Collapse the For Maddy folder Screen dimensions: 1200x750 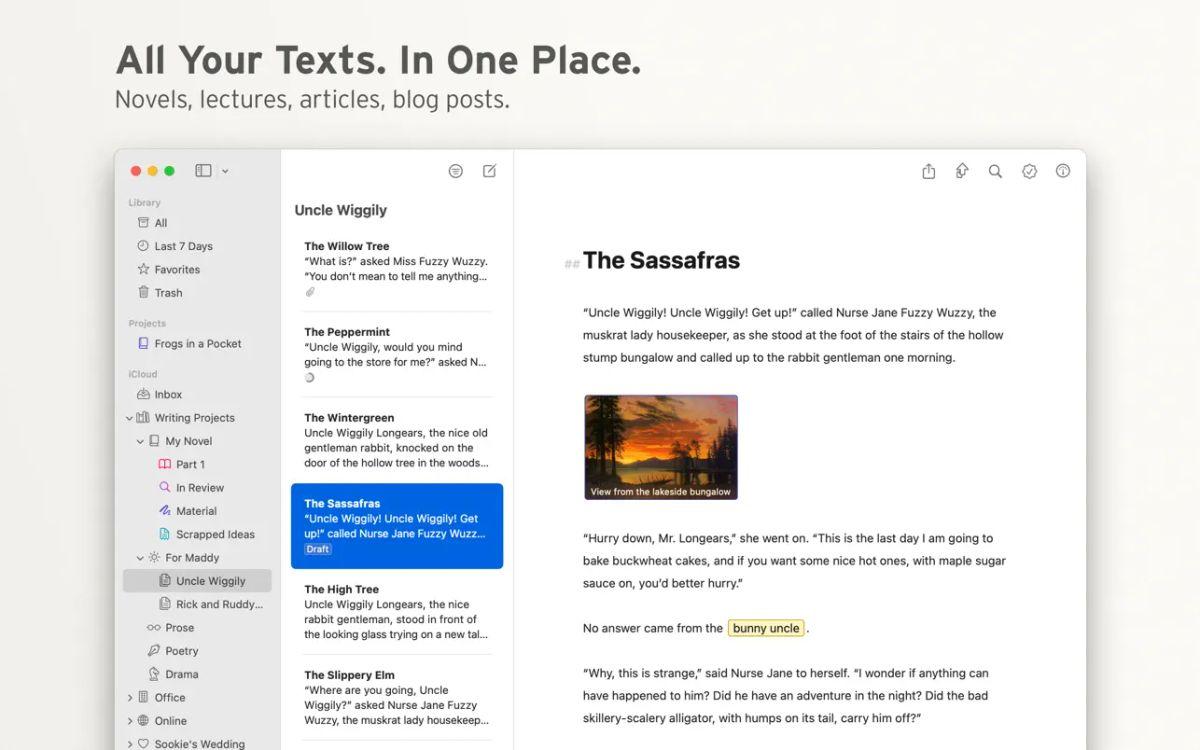[x=140, y=558]
